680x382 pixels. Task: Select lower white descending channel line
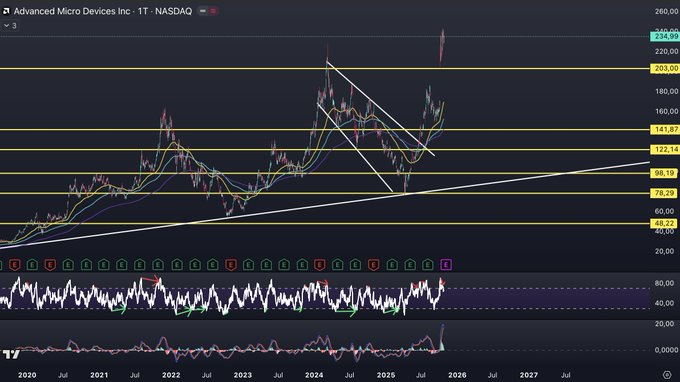[x=355, y=147]
